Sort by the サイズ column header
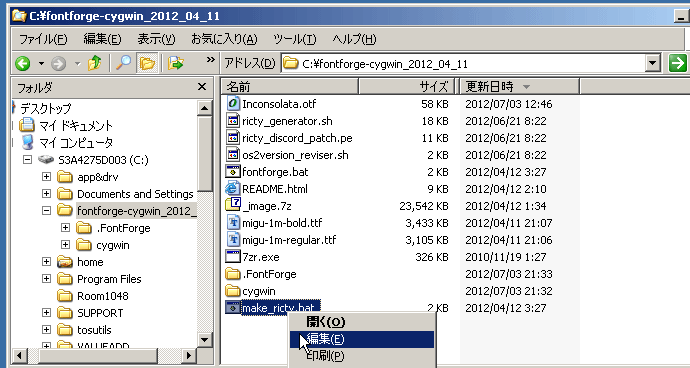Viewport: 690px width, 368px height. tap(406, 87)
